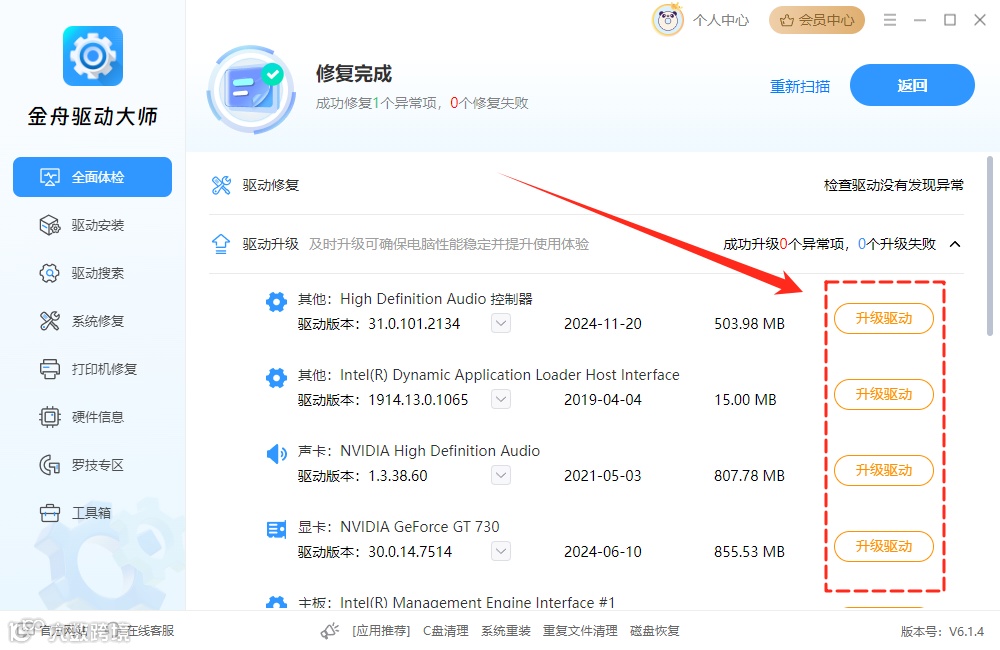The width and height of the screenshot is (1000, 650).
Task: Open 重复文件清理 from bottom bar
Action: tap(580, 631)
